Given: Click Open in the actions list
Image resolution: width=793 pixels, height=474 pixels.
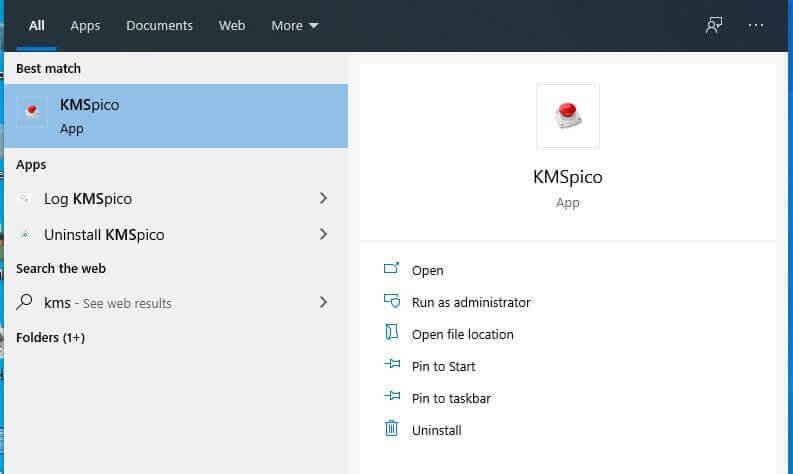Looking at the screenshot, I should (427, 271).
